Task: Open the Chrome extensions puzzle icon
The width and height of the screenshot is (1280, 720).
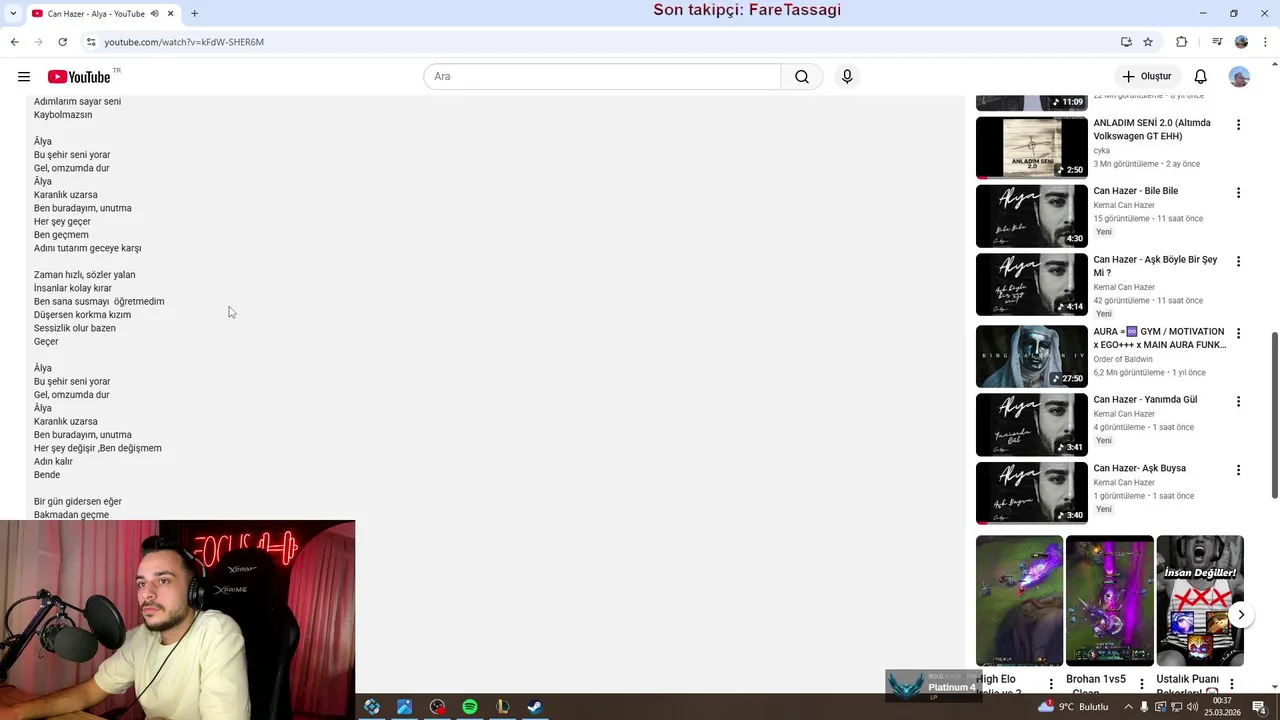Action: 1181,42
